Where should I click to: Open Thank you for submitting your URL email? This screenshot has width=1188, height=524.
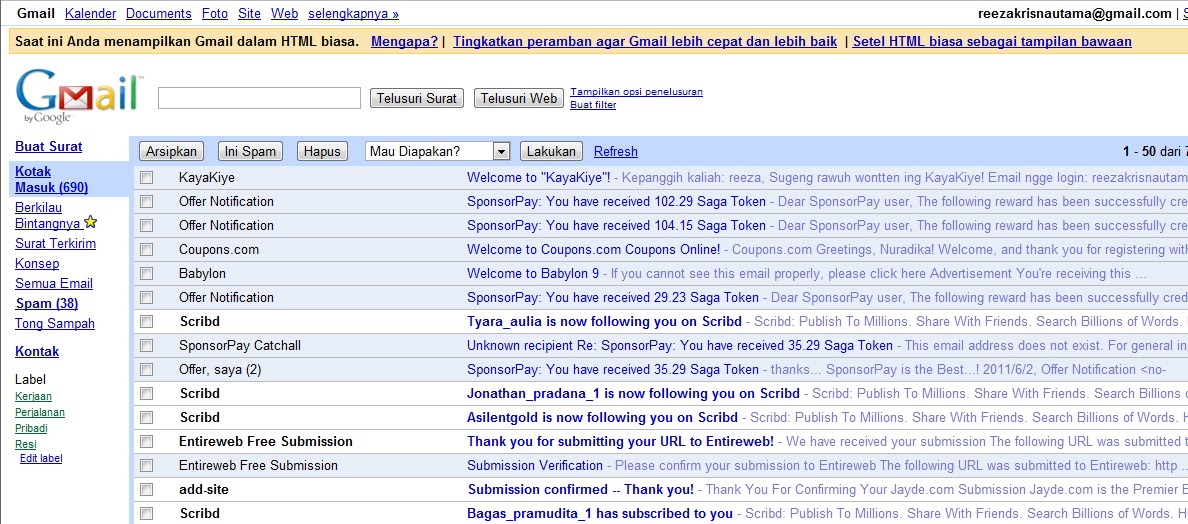pos(621,441)
